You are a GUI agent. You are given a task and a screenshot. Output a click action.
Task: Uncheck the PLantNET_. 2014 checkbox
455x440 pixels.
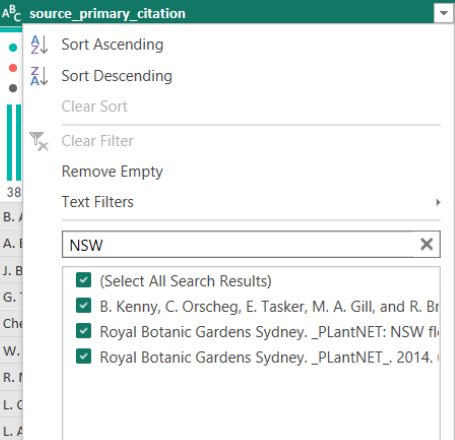pos(83,356)
